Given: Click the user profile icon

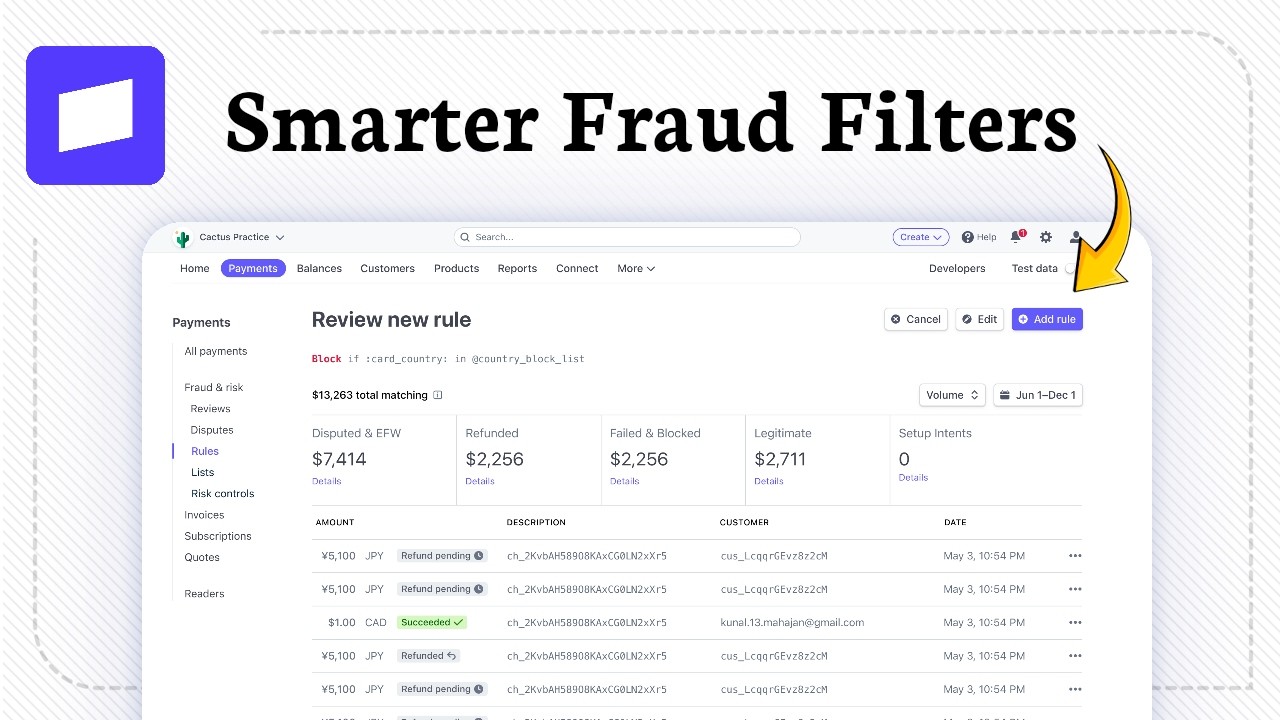Looking at the screenshot, I should pyautogui.click(x=1076, y=237).
